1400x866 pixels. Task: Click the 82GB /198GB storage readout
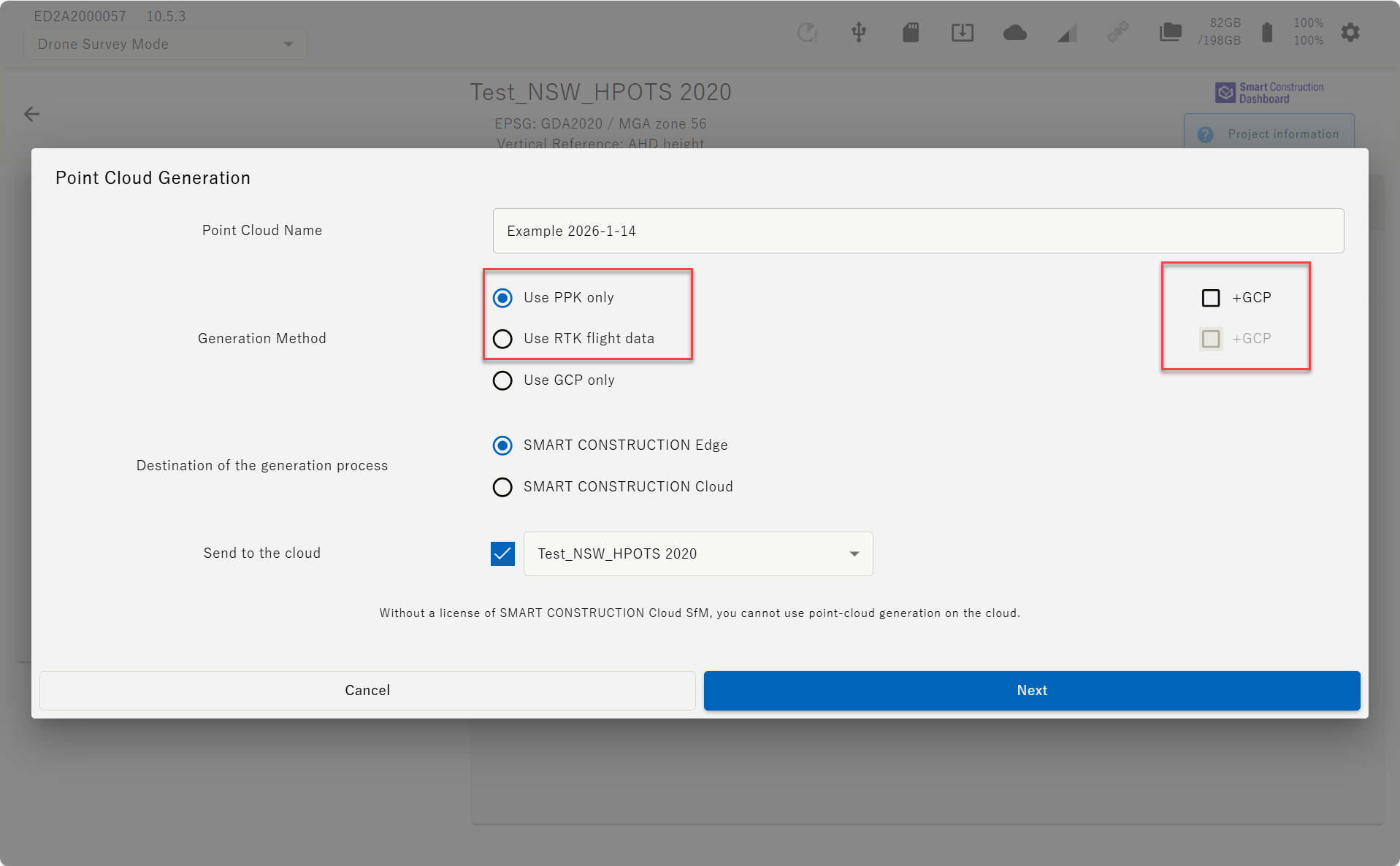coord(1220,32)
